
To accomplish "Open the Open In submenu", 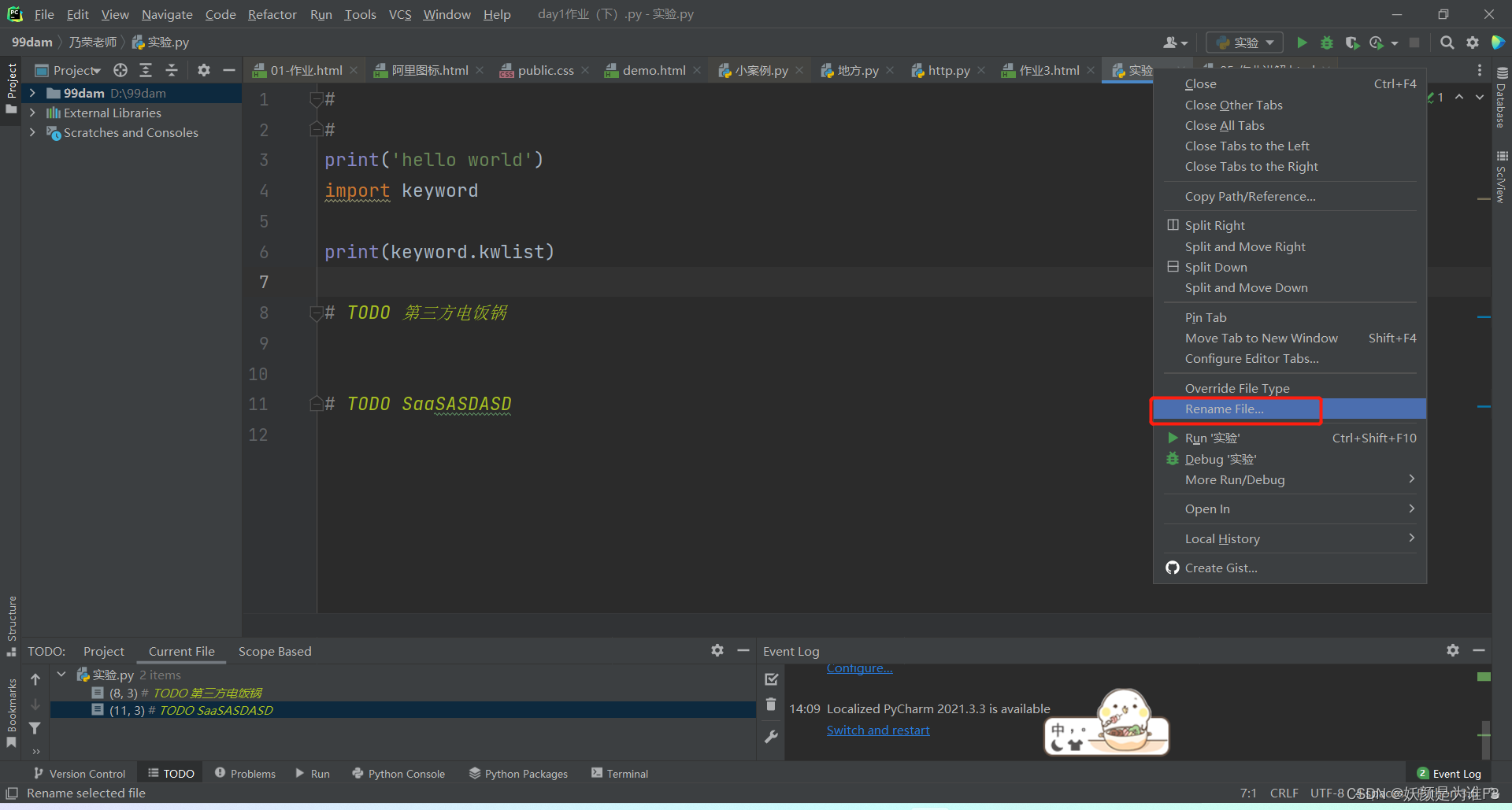I will tap(1290, 509).
